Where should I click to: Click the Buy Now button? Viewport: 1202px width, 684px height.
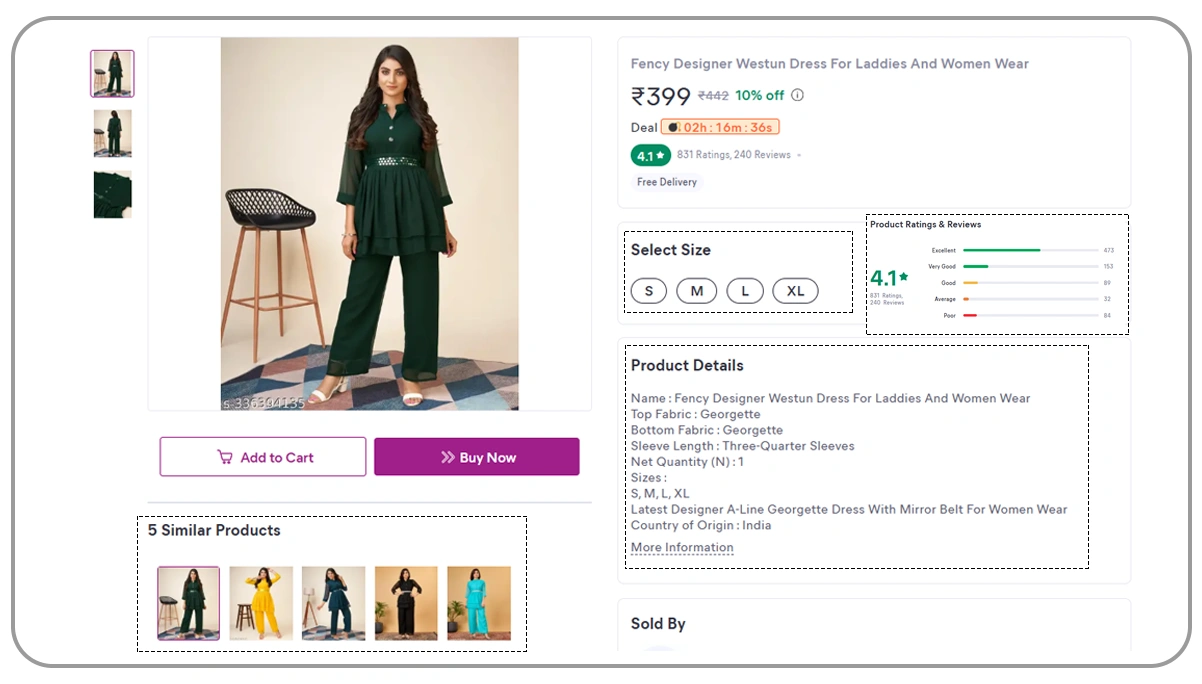pos(477,456)
